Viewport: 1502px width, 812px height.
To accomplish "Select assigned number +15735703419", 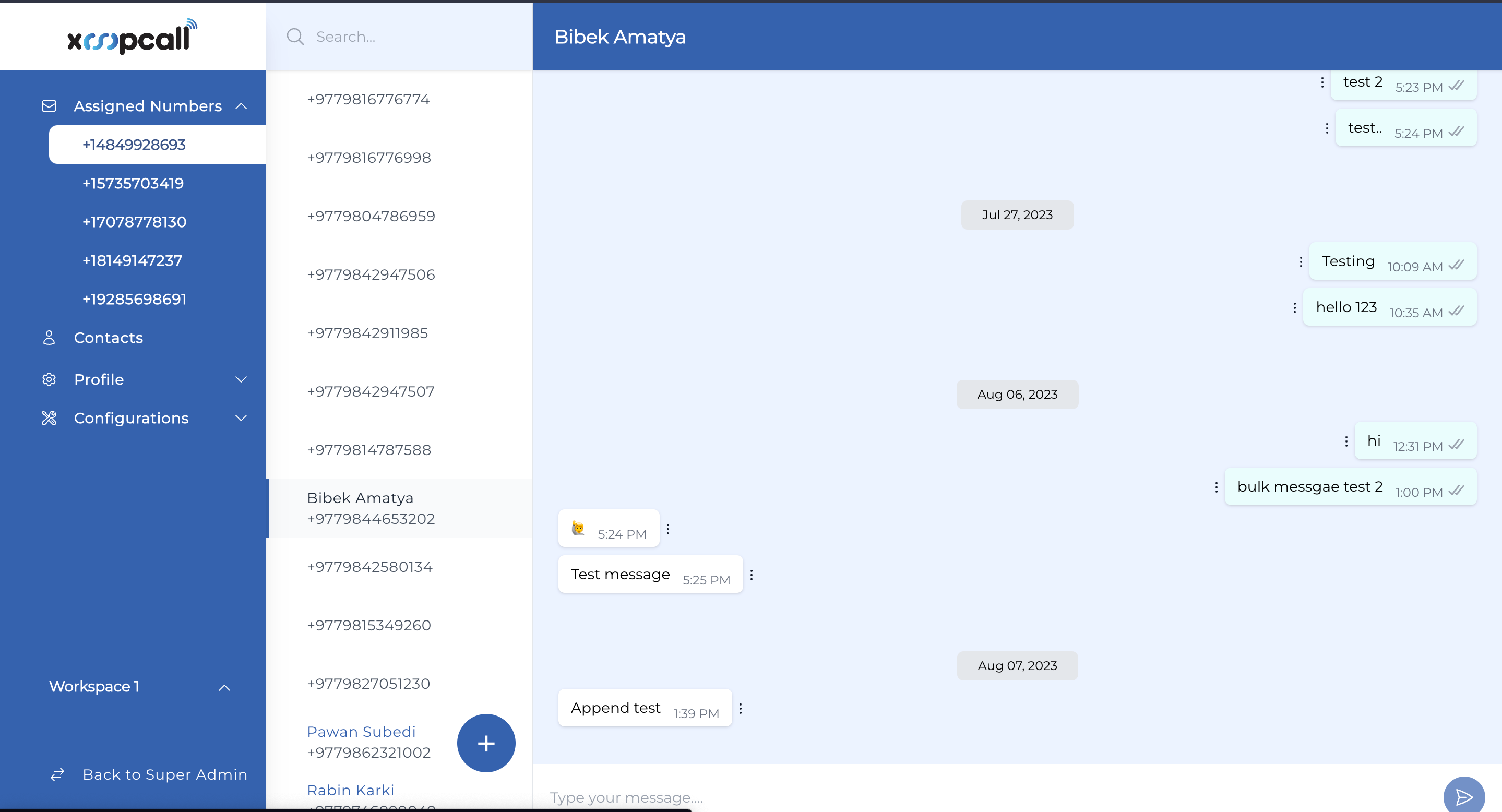I will (133, 183).
